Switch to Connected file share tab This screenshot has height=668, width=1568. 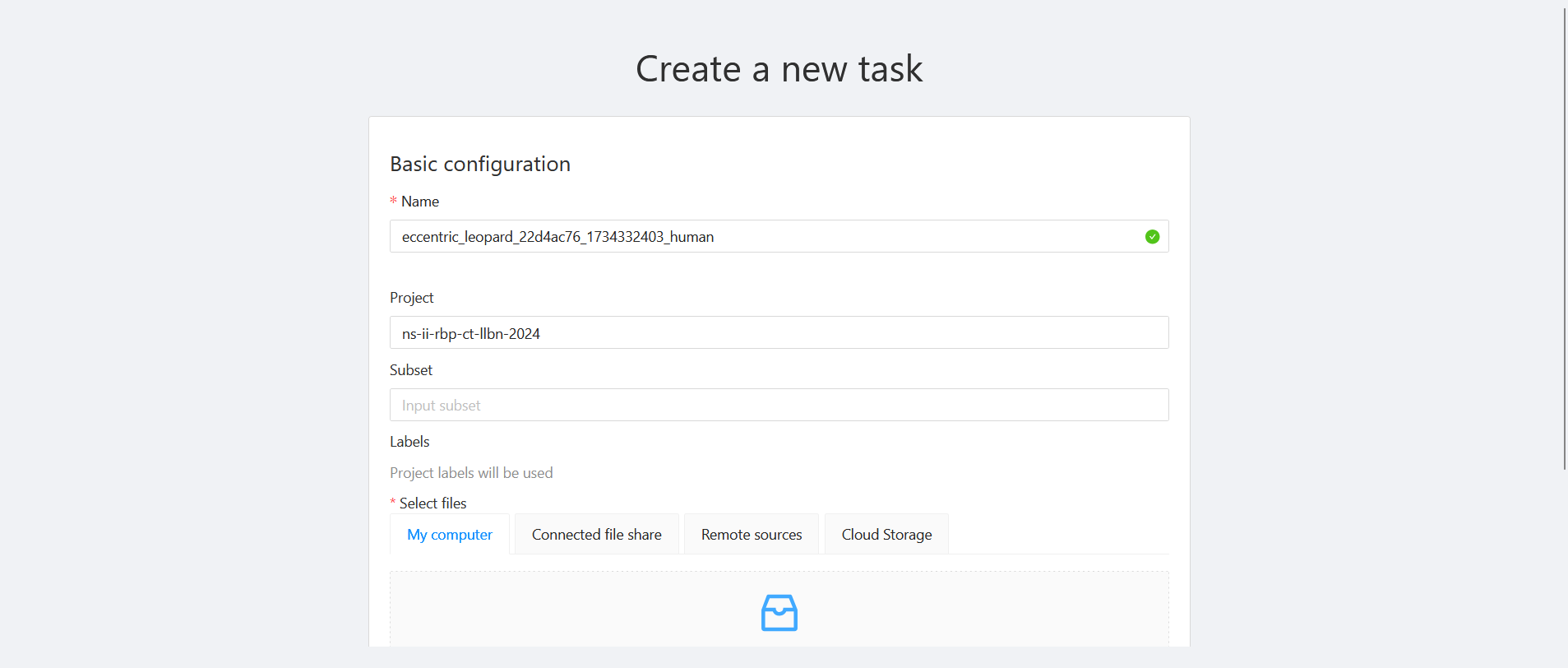pos(597,534)
